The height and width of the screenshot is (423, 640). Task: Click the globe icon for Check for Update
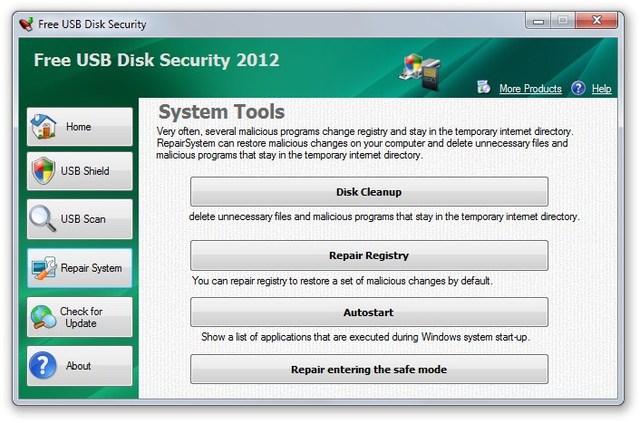point(43,317)
